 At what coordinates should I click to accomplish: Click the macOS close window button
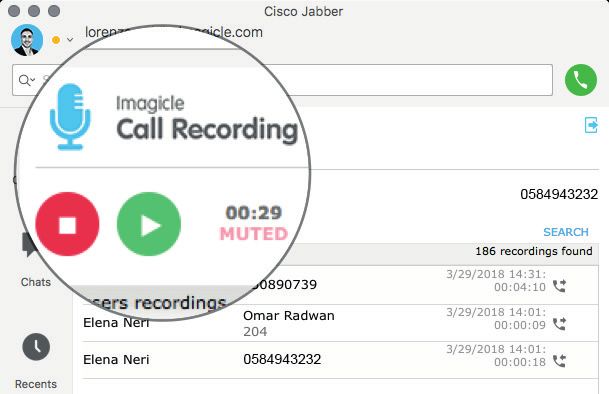(x=14, y=11)
